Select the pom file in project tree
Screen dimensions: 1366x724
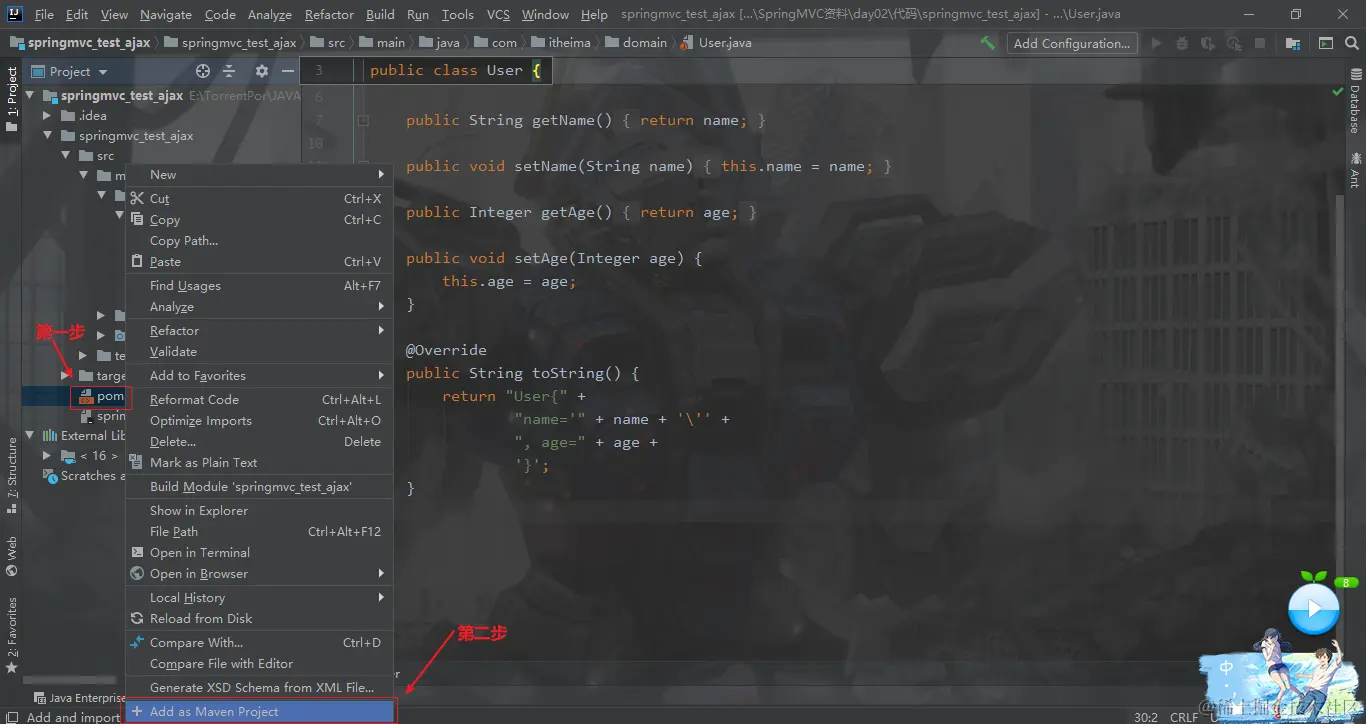click(101, 396)
